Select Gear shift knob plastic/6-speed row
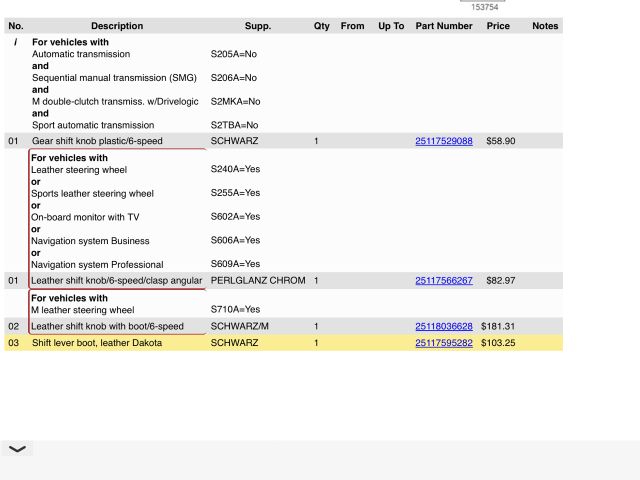The width and height of the screenshot is (640, 480). [x=97, y=142]
